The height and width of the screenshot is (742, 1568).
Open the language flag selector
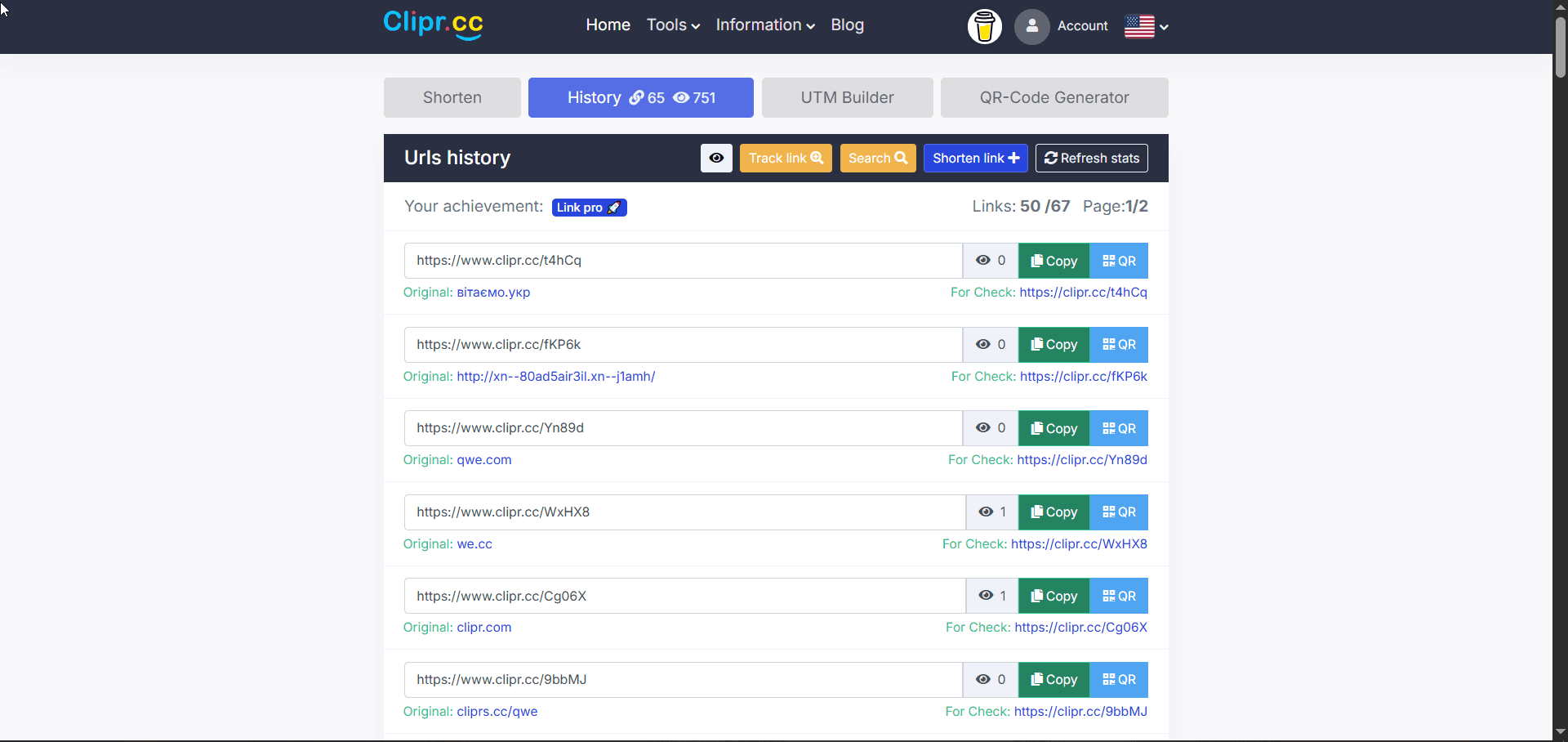coord(1145,26)
